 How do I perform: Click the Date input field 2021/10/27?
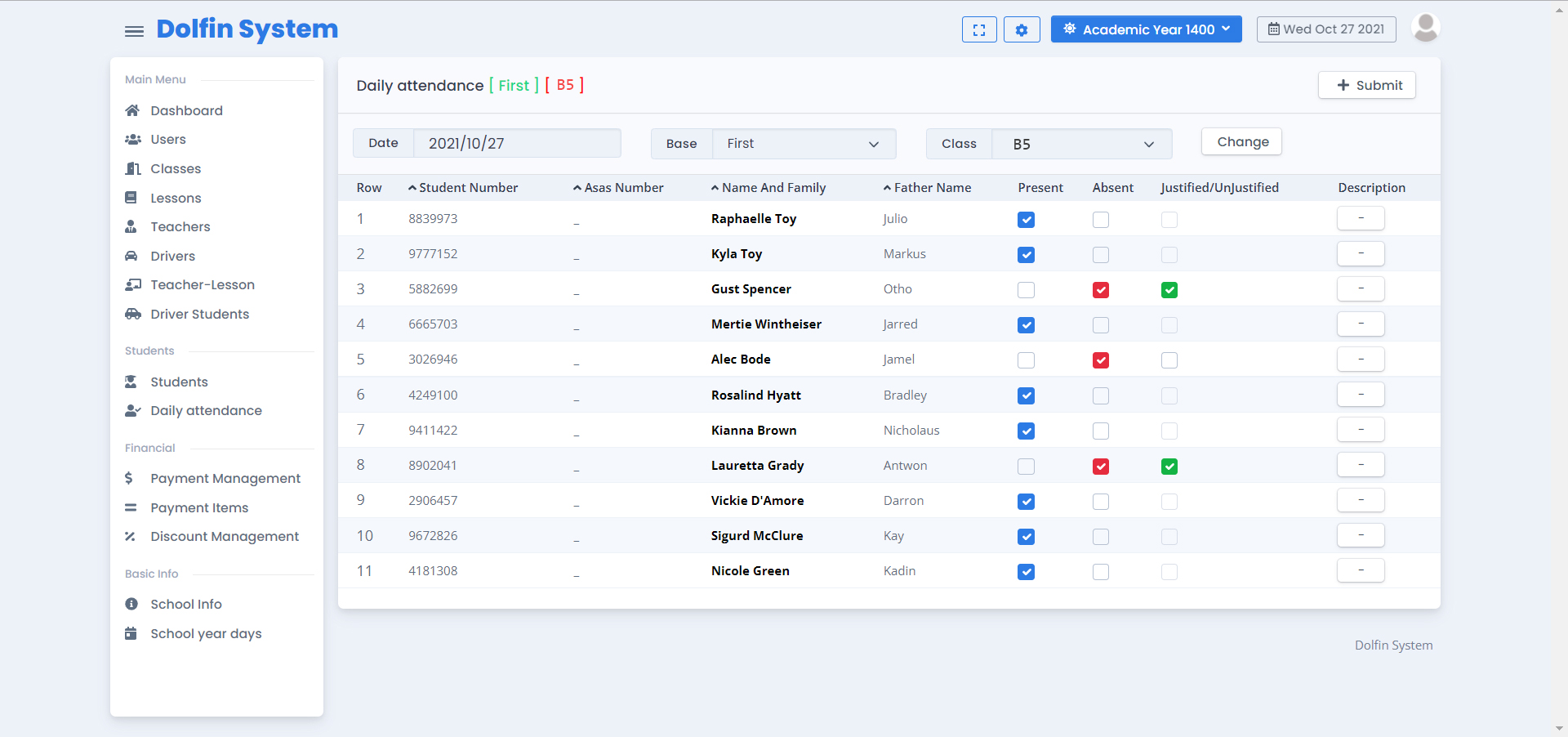point(517,143)
